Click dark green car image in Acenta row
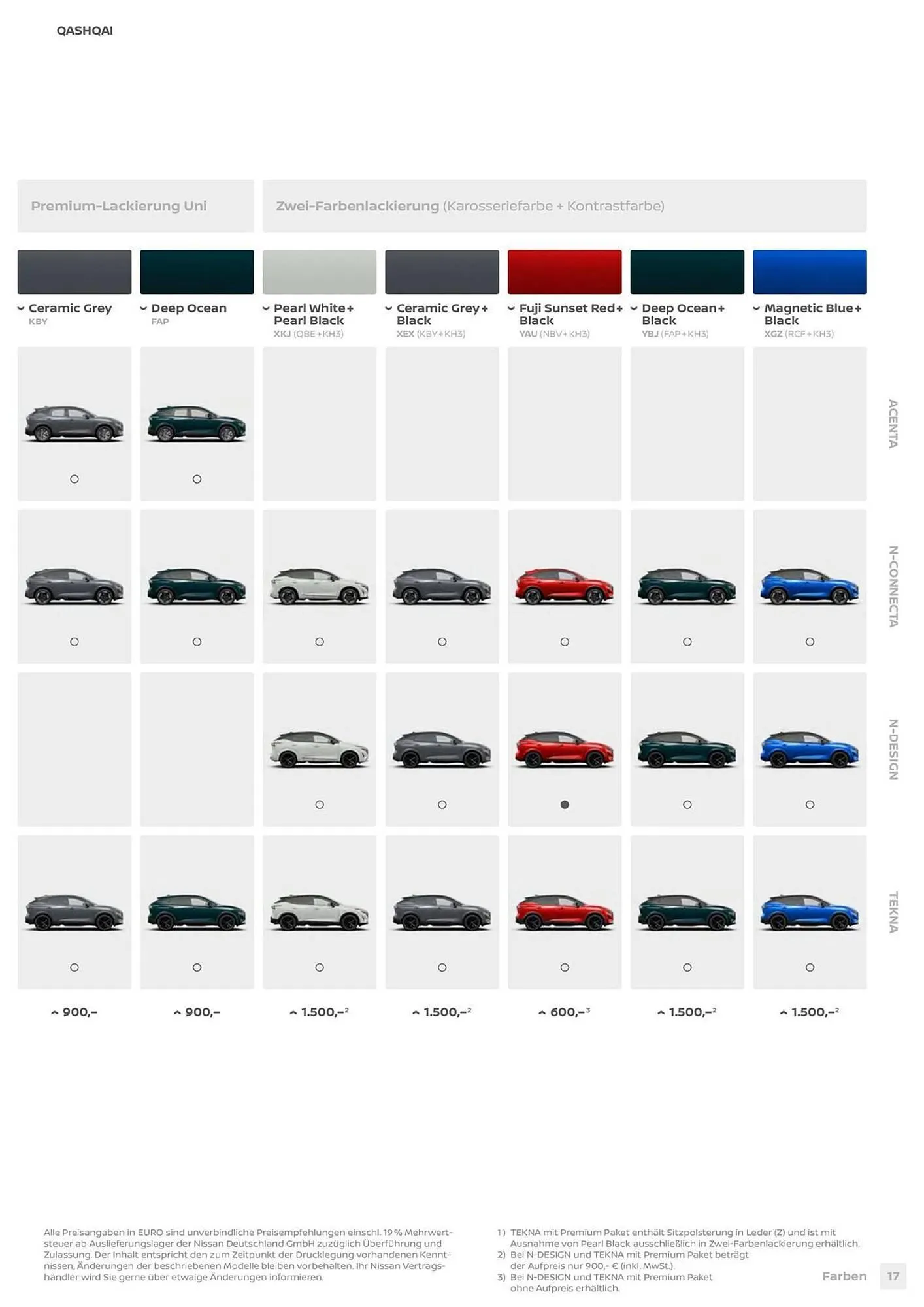This screenshot has width=924, height=1307. pyautogui.click(x=197, y=424)
